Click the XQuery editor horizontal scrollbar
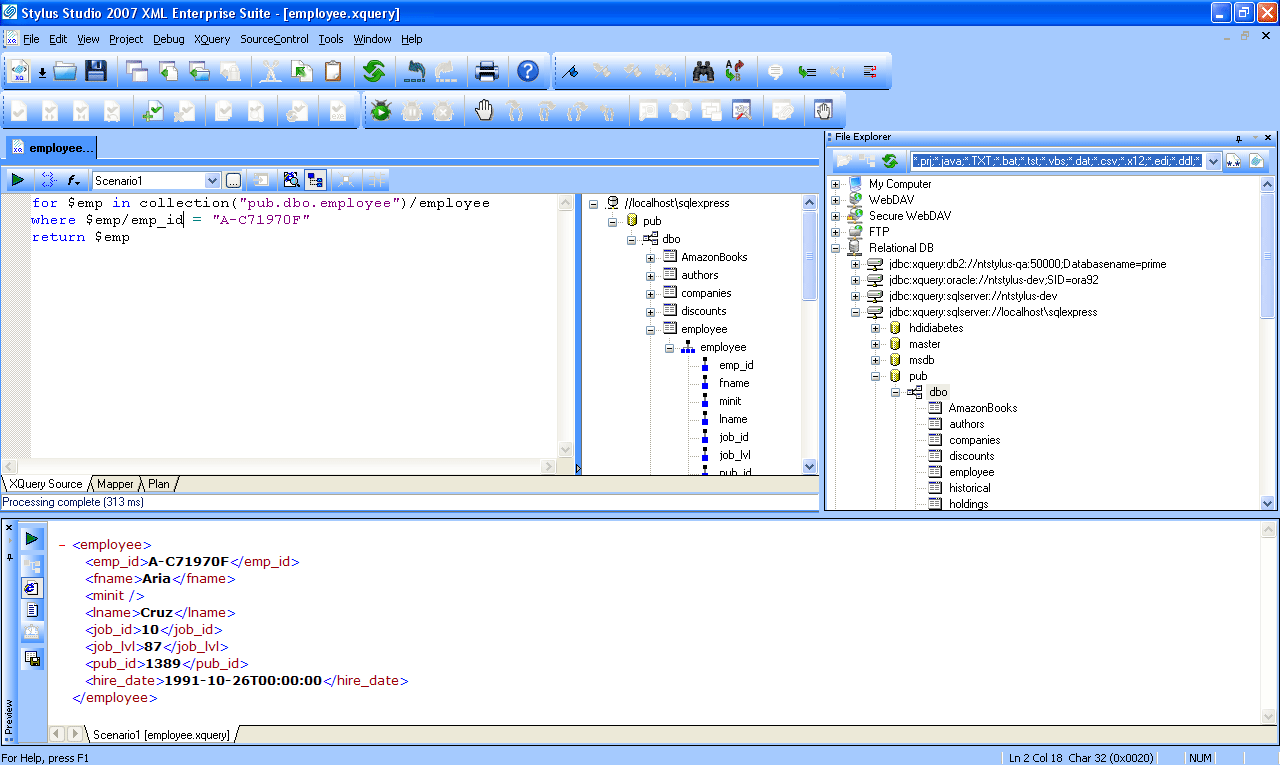 point(278,467)
